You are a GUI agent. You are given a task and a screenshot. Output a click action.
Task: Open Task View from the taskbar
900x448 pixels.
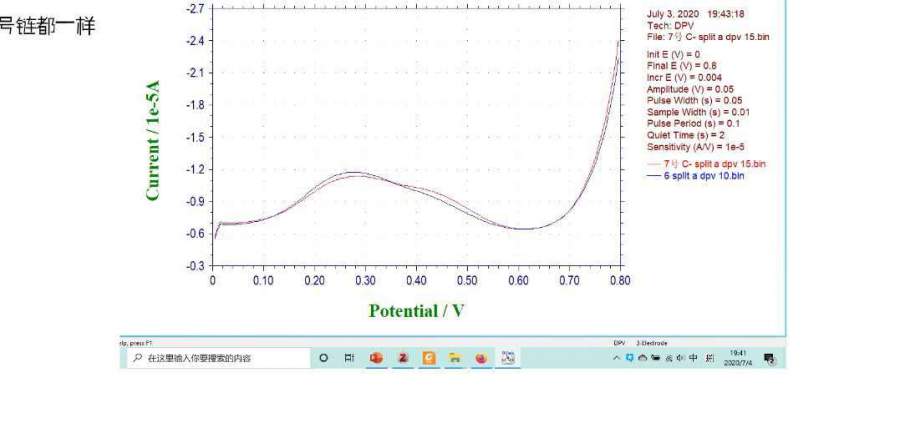(349, 358)
